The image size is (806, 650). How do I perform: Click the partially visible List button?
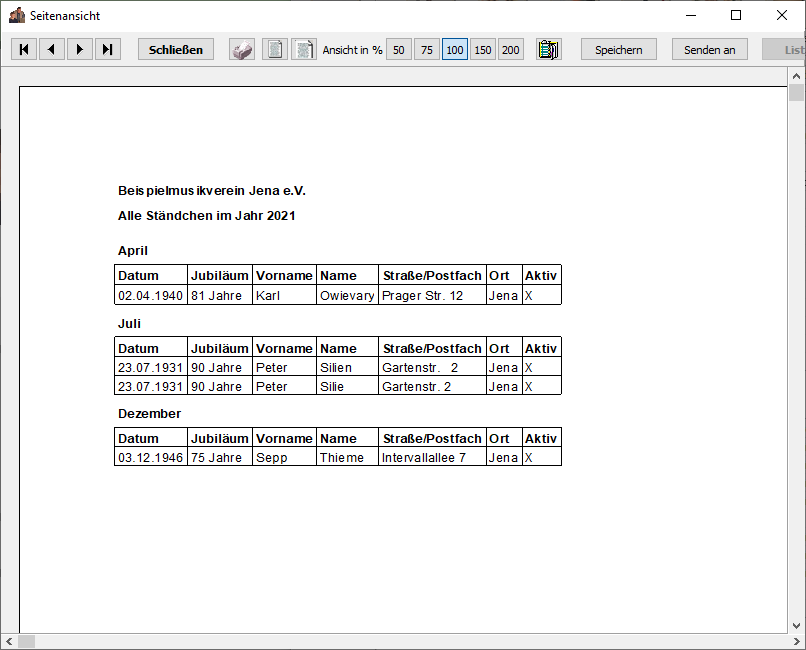point(784,50)
